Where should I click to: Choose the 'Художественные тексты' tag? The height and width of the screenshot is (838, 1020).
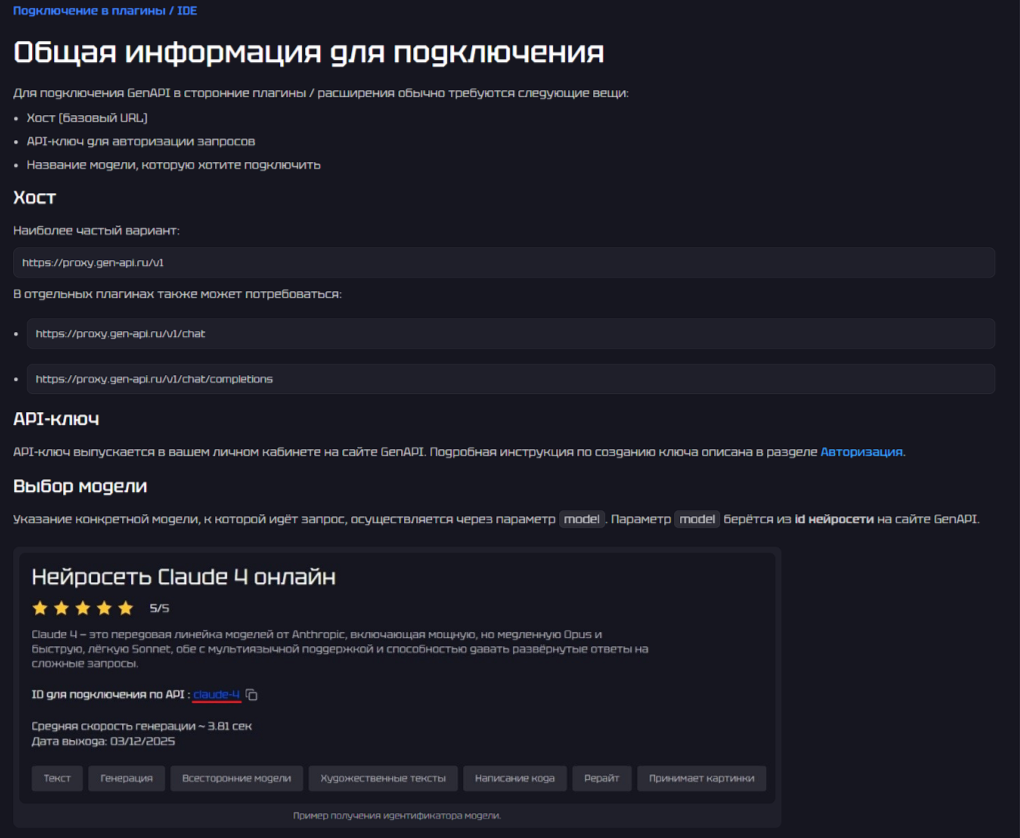click(x=383, y=778)
